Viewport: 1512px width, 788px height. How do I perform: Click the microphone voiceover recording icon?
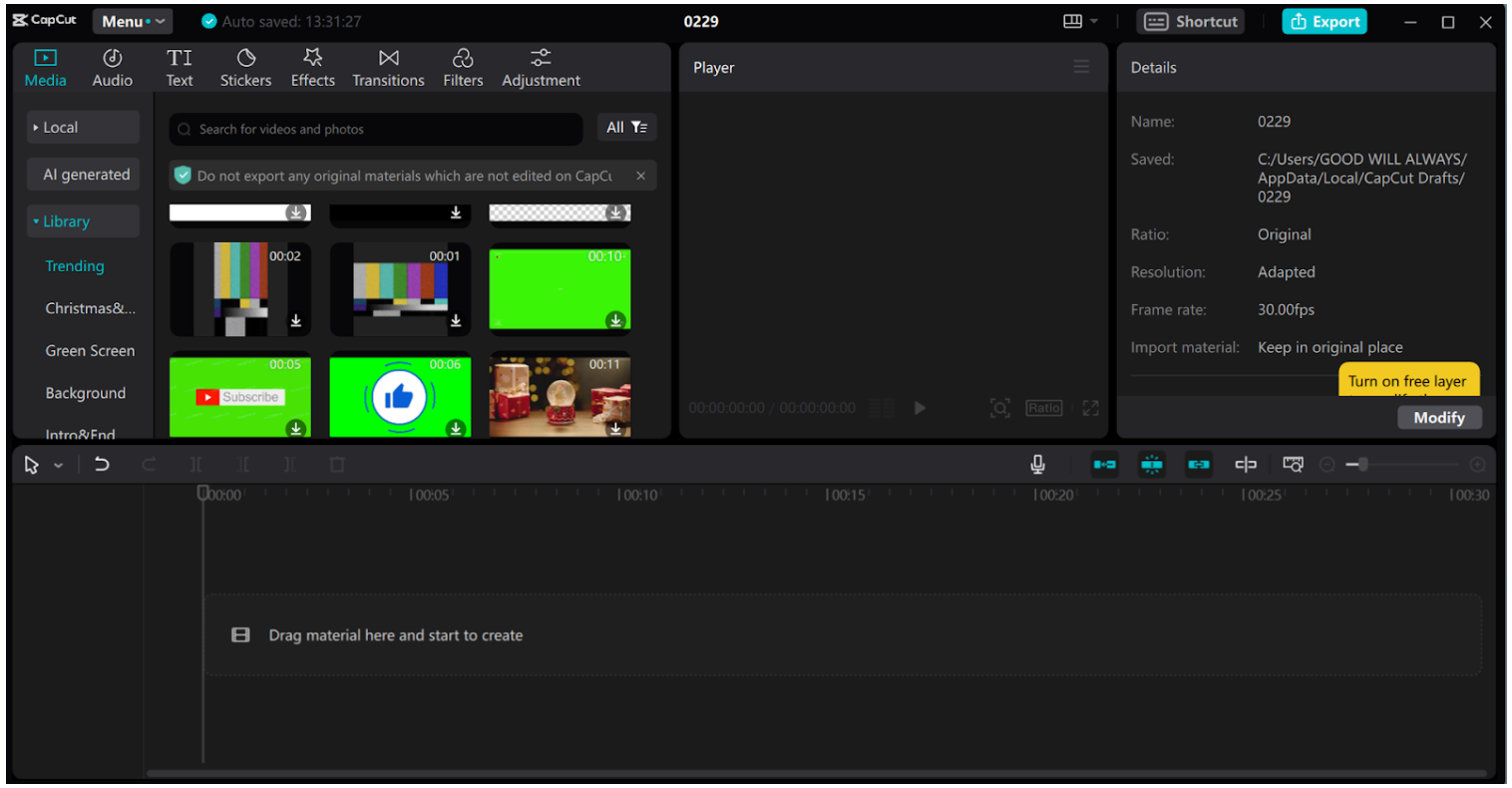(1037, 464)
